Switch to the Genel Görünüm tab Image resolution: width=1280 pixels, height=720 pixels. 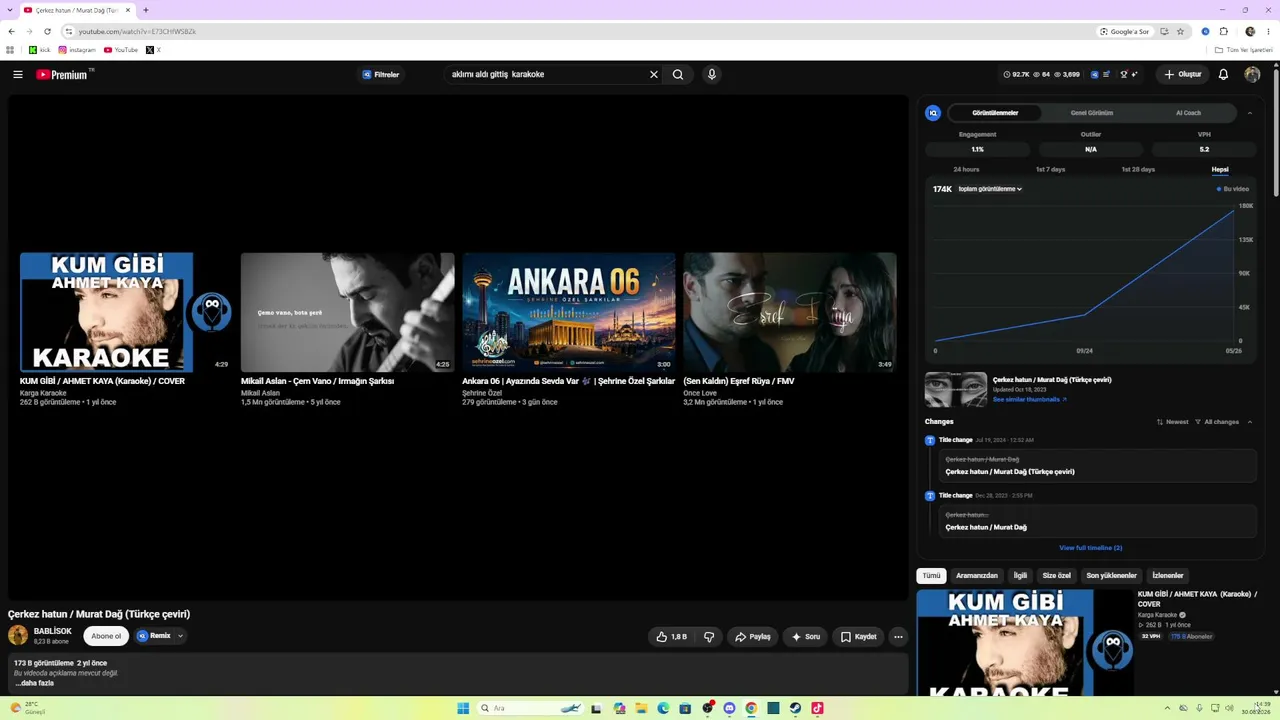1092,113
